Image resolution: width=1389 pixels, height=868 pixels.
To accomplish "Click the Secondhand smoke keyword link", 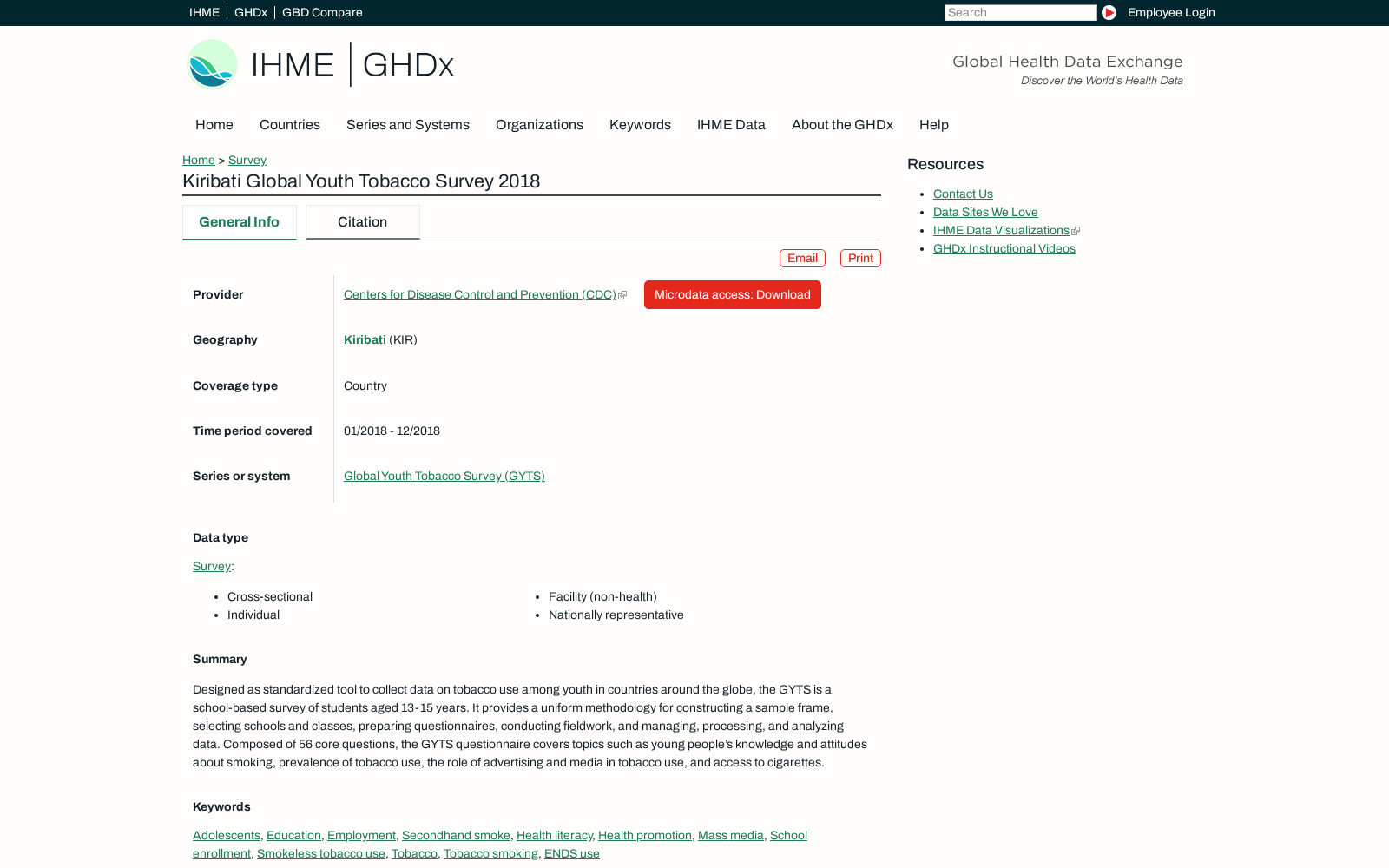I will coord(456,836).
